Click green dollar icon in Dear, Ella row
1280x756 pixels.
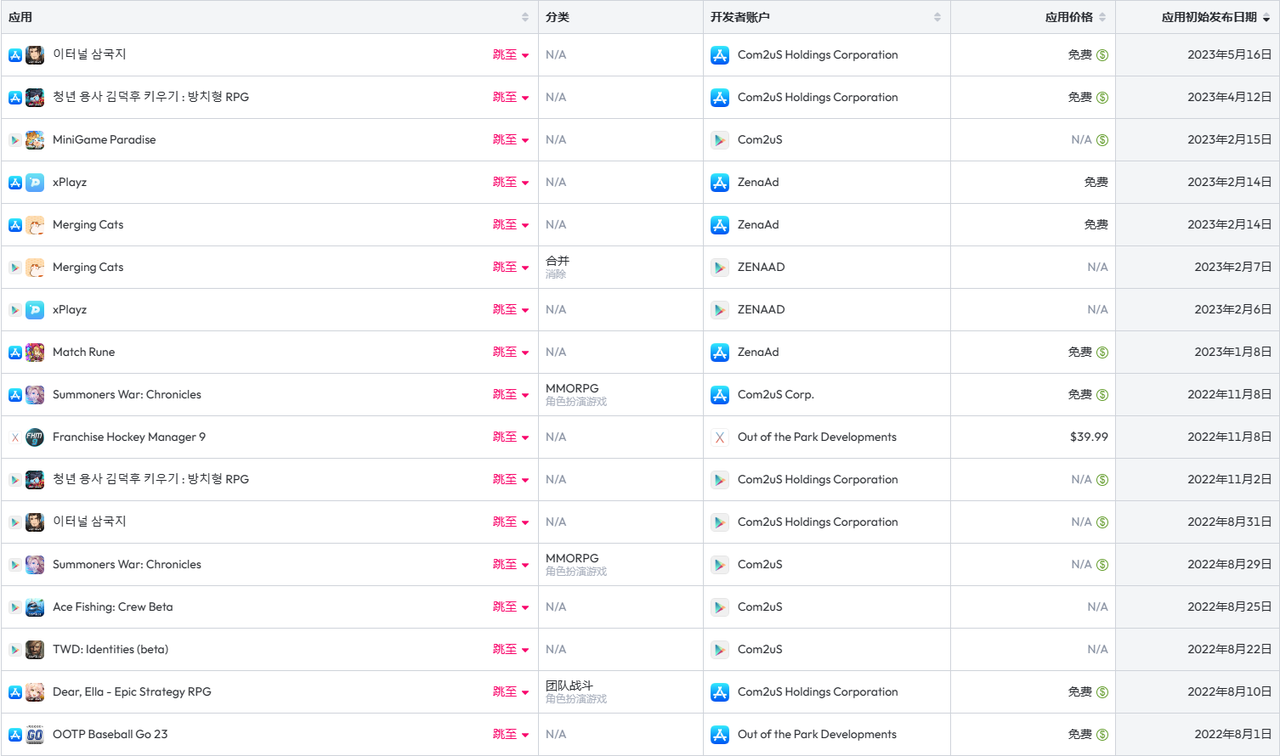pyautogui.click(x=1102, y=692)
